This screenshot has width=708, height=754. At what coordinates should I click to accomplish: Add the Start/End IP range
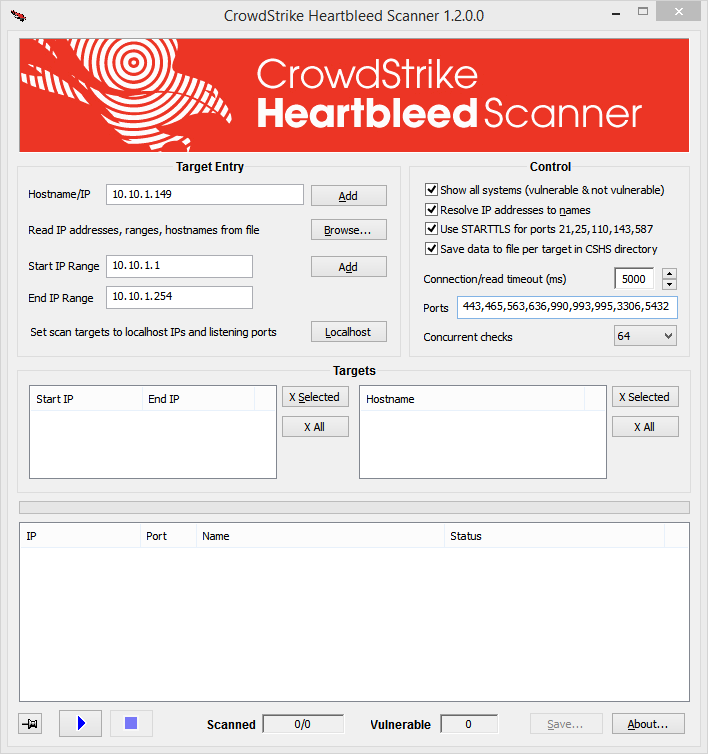tap(349, 267)
